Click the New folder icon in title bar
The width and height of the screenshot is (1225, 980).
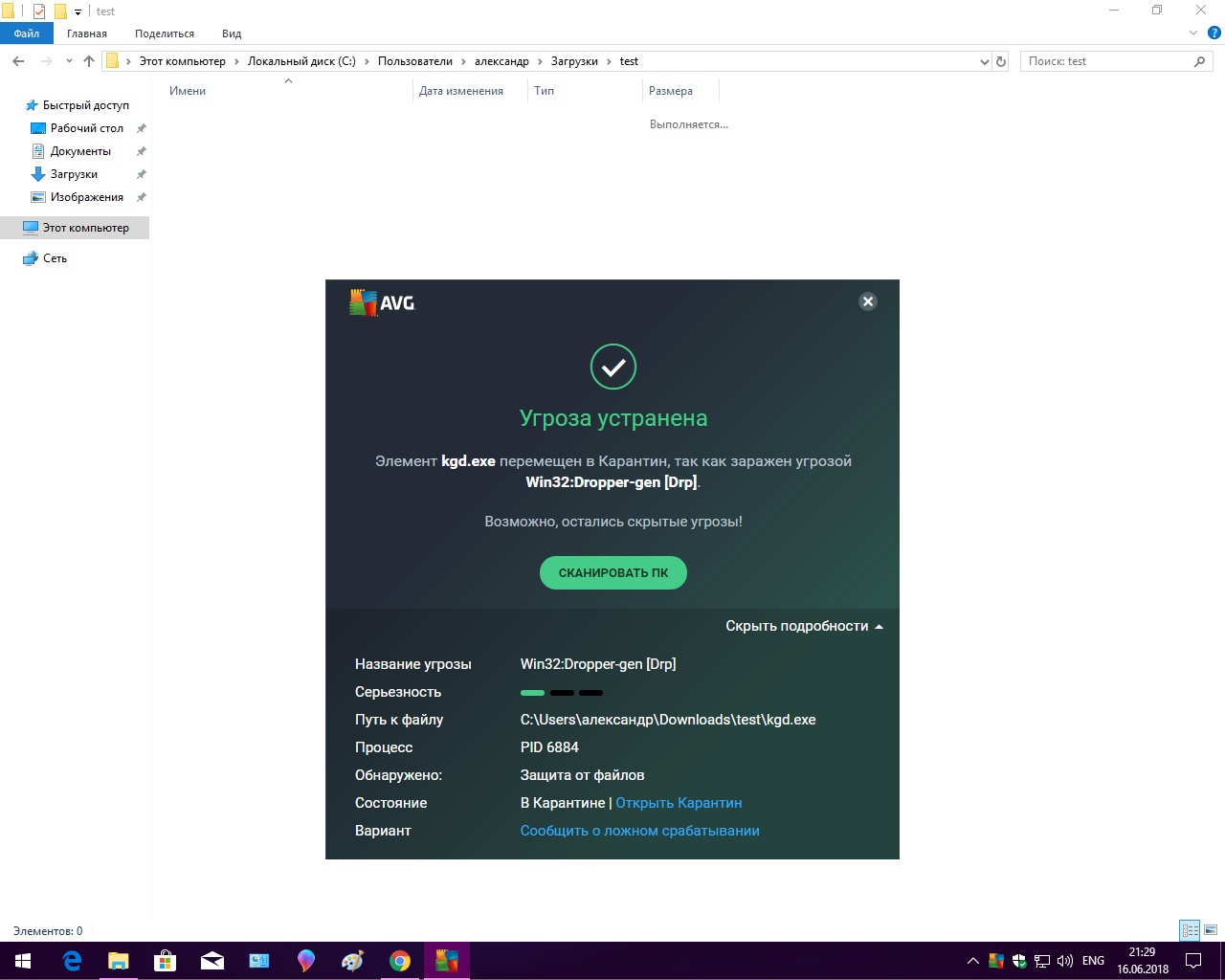coord(60,11)
